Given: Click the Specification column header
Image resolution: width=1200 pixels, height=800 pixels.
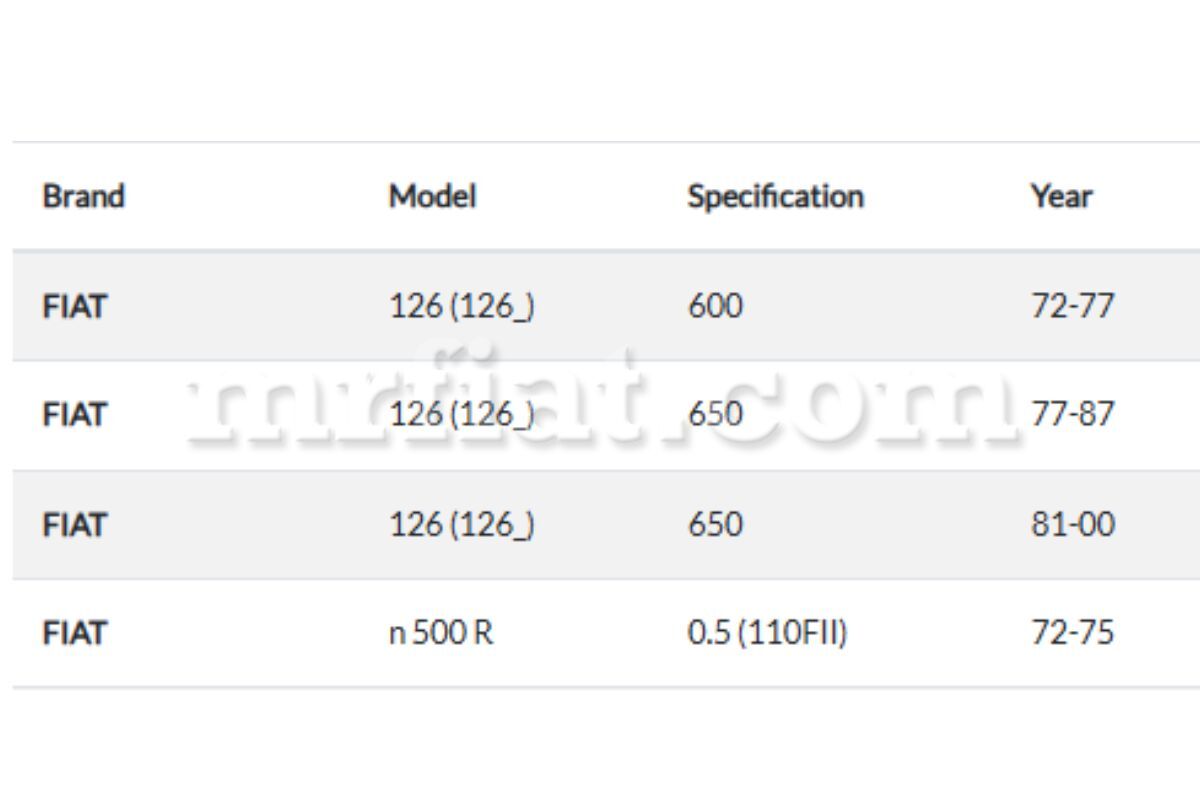Looking at the screenshot, I should (775, 196).
